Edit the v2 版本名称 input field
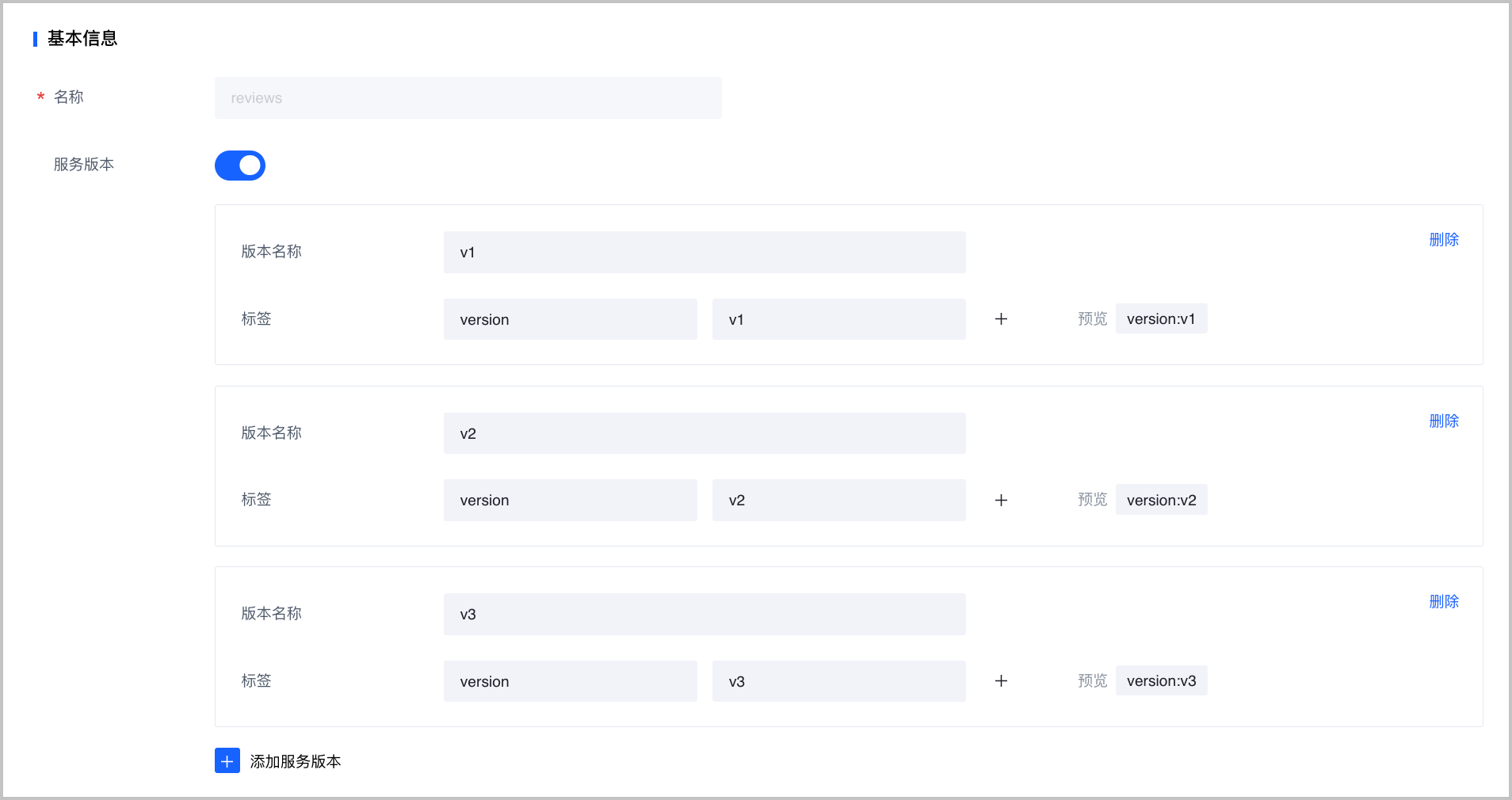 click(704, 433)
